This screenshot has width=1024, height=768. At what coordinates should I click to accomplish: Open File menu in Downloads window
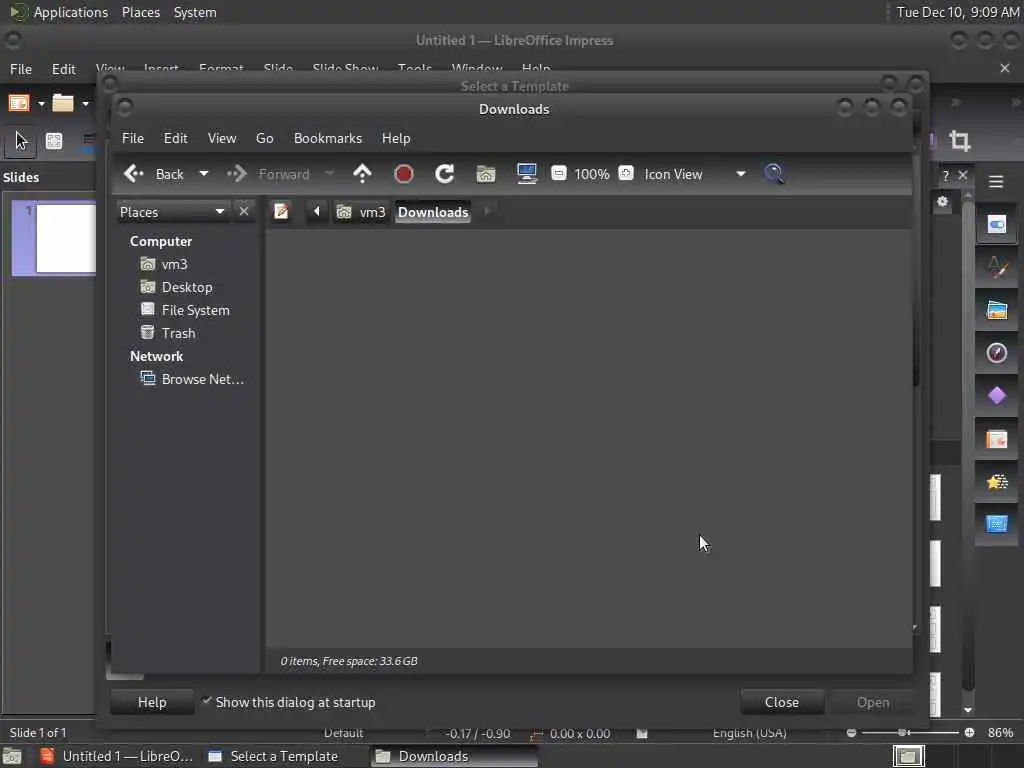[133, 138]
